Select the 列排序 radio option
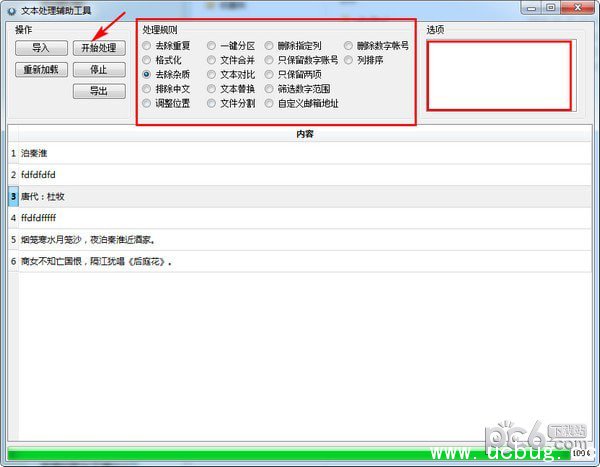This screenshot has height=467, width=600. click(349, 60)
